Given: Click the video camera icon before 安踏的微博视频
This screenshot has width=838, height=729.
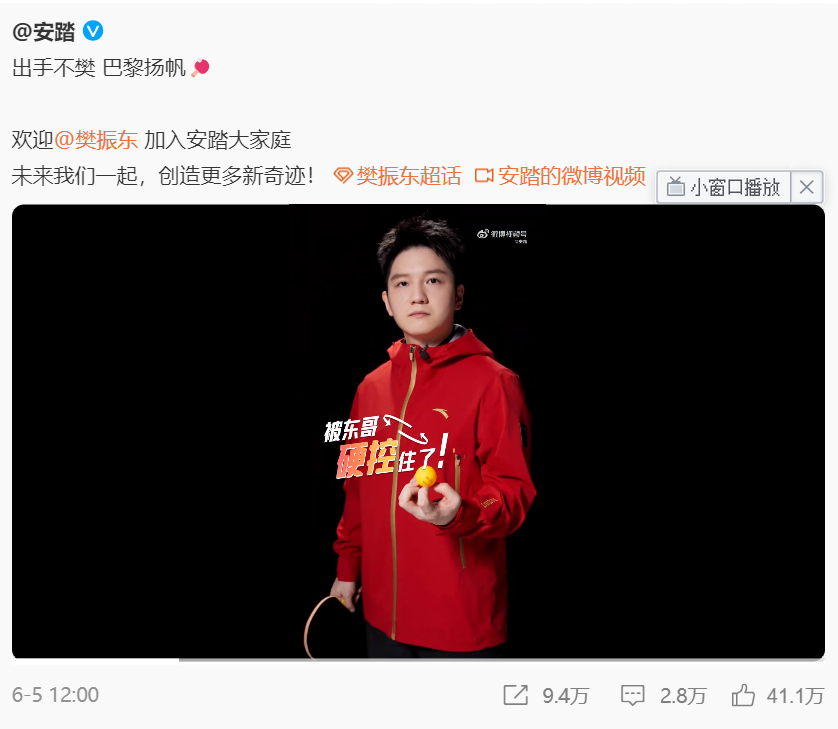Looking at the screenshot, I should (x=484, y=175).
